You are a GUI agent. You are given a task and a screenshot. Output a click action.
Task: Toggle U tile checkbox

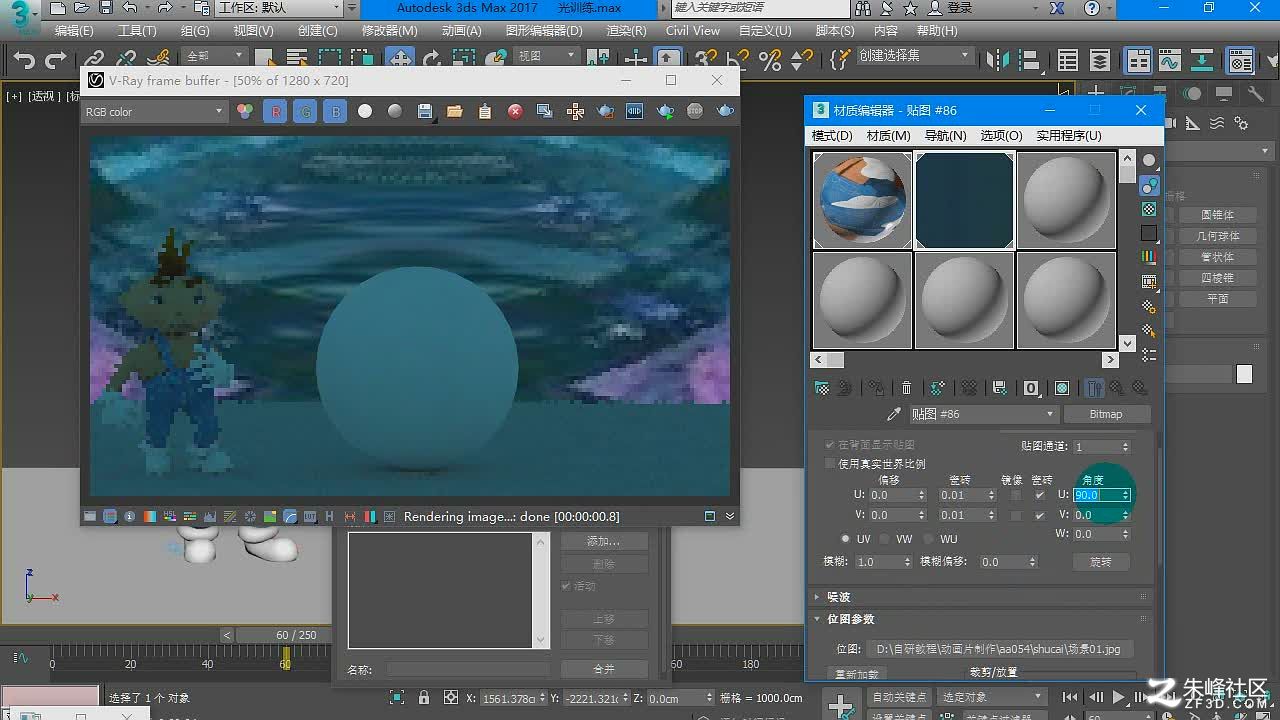[x=1040, y=495]
